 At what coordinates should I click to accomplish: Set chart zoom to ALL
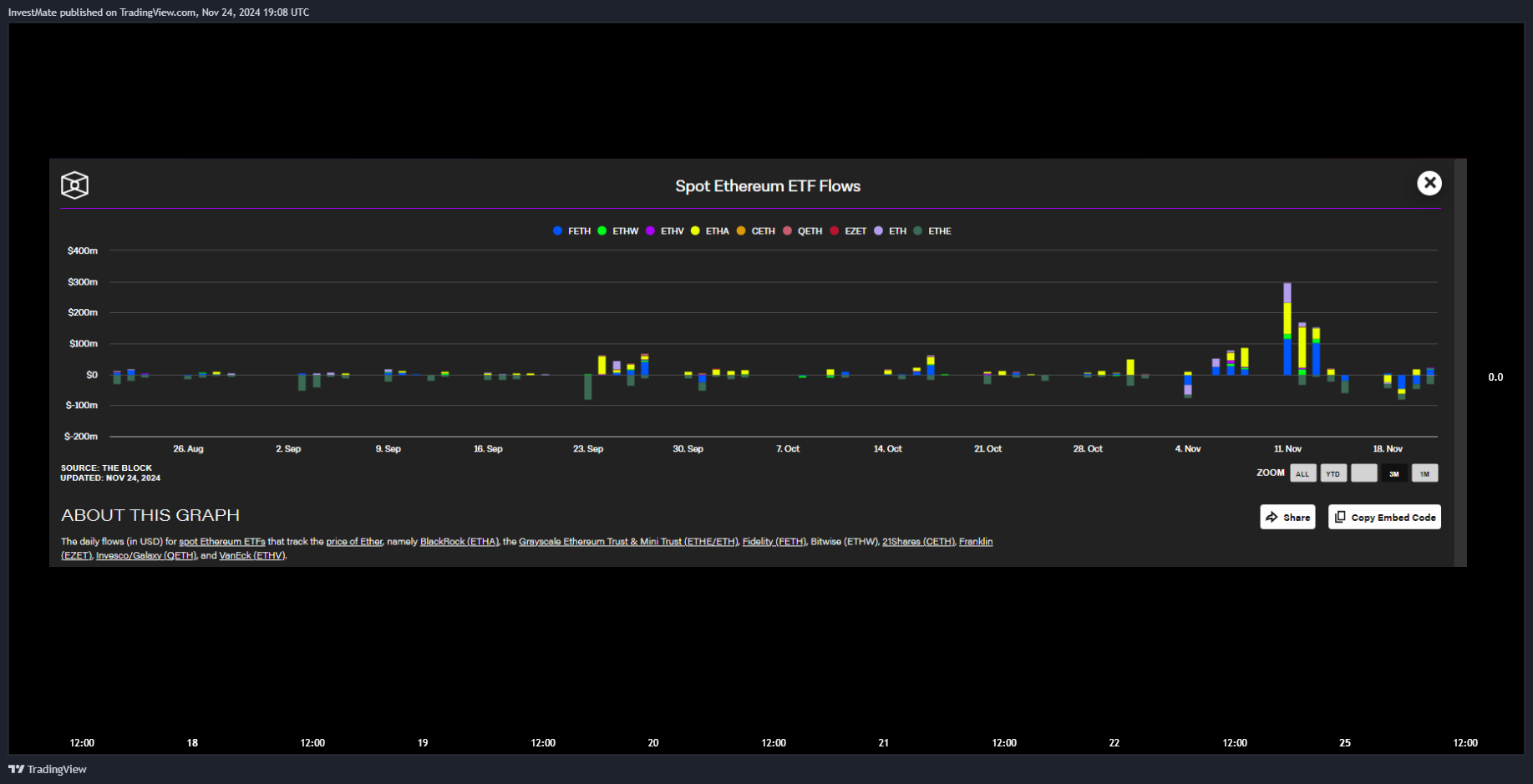[1302, 473]
